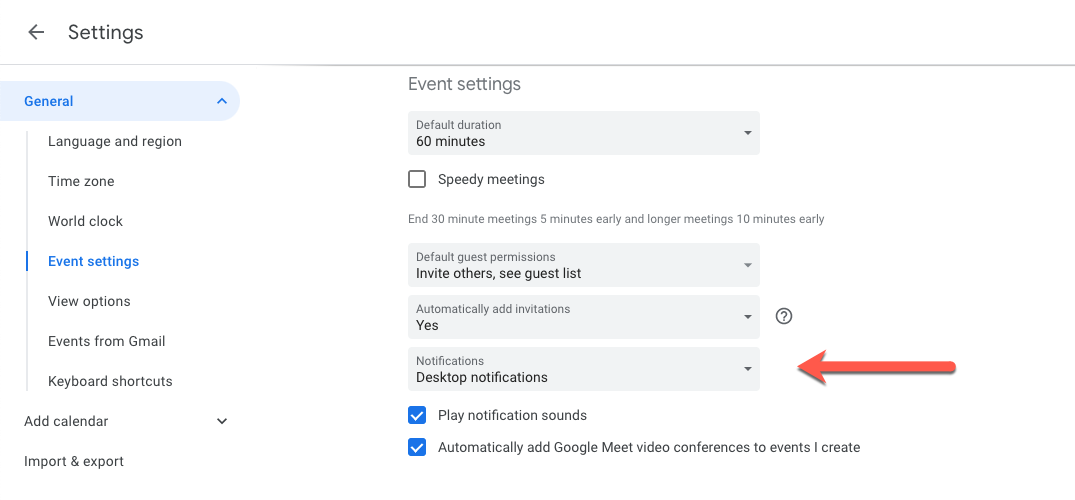Go to Events from Gmail
1075x500 pixels.
(x=106, y=341)
